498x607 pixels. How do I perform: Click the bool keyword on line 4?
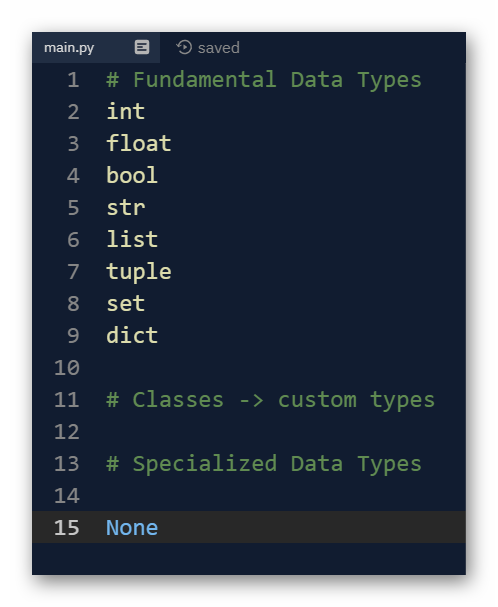click(132, 175)
